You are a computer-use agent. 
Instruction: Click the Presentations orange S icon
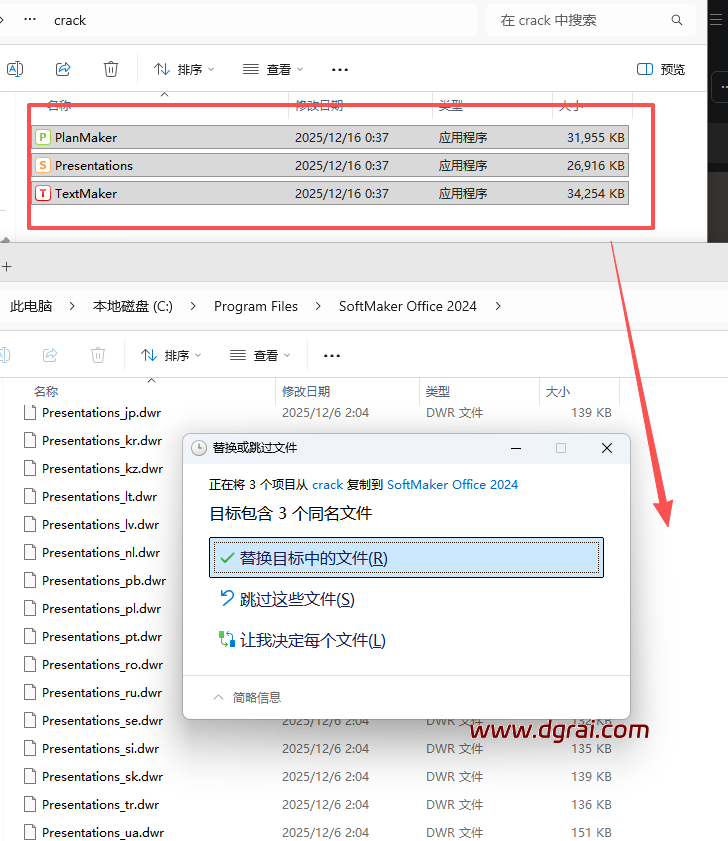click(x=43, y=165)
